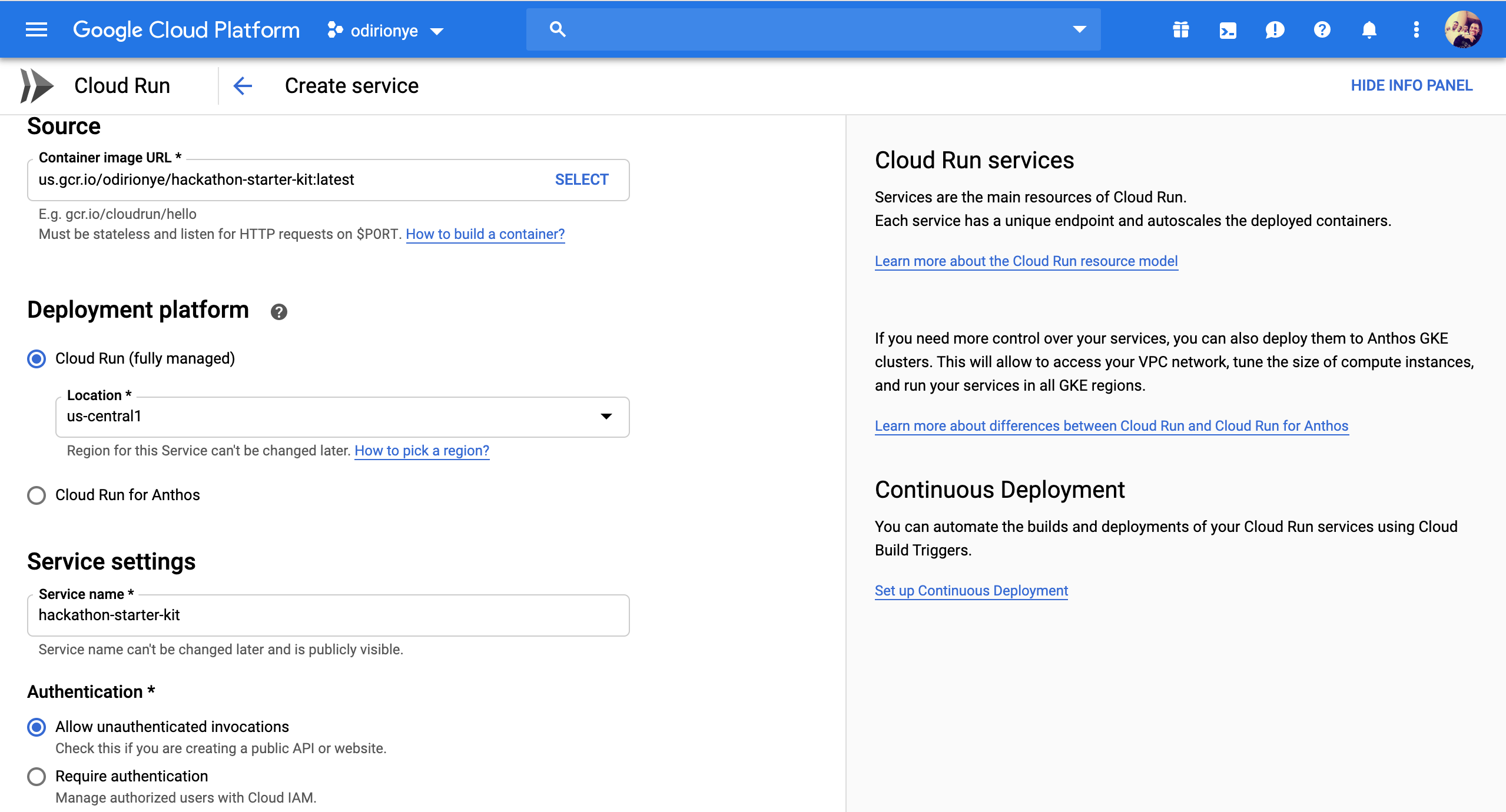
Task: Open the odirionye project selector
Action: (386, 31)
